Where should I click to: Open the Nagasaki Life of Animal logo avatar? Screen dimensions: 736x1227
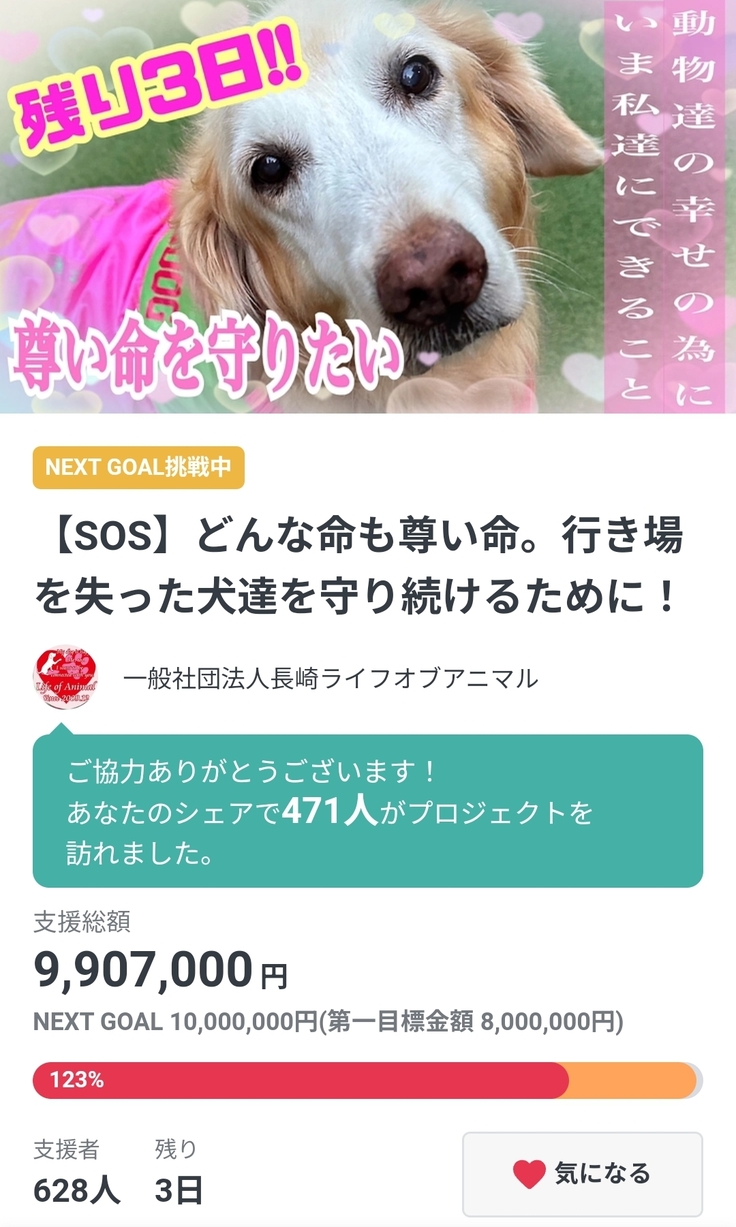point(65,678)
